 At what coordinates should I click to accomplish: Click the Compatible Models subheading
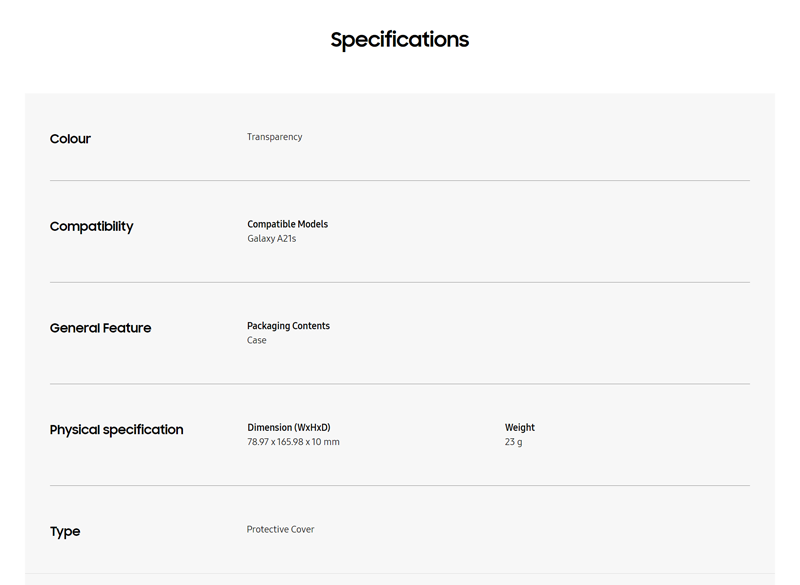pos(287,224)
